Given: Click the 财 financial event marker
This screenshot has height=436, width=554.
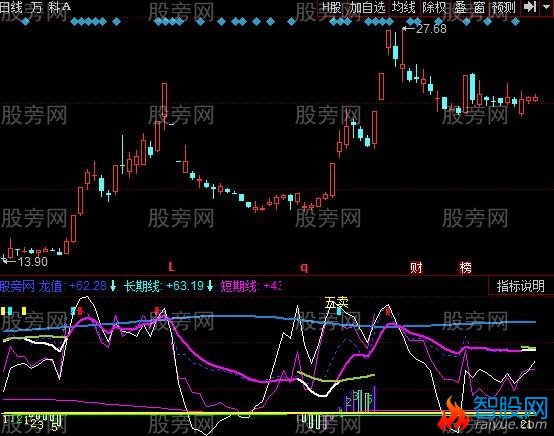Looking at the screenshot, I should click(416, 267).
